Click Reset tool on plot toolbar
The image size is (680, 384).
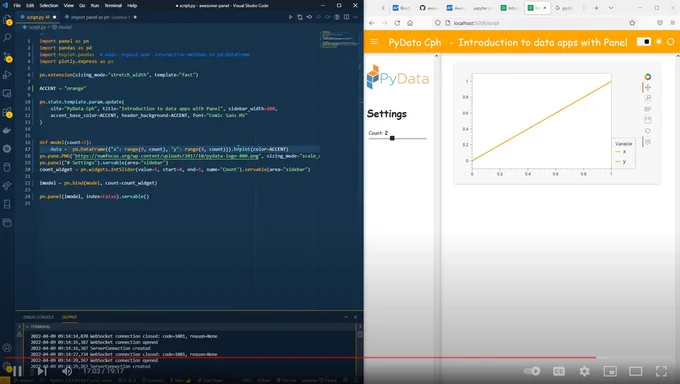[647, 131]
